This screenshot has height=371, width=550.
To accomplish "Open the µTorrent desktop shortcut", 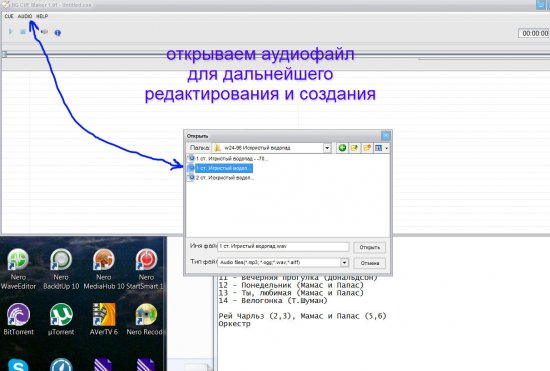I will [61, 319].
